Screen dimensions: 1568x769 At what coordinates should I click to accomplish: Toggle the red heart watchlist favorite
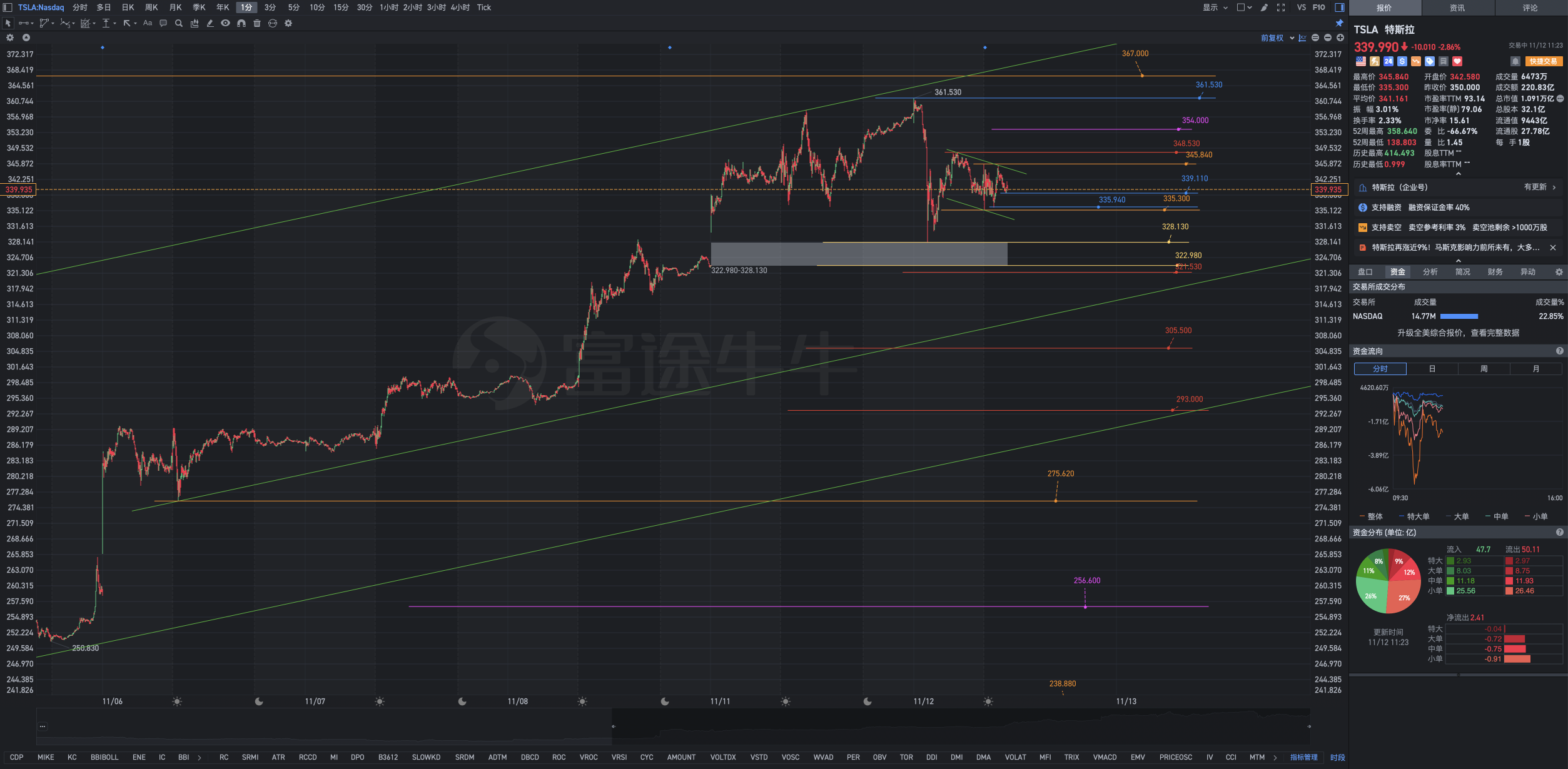[1457, 61]
